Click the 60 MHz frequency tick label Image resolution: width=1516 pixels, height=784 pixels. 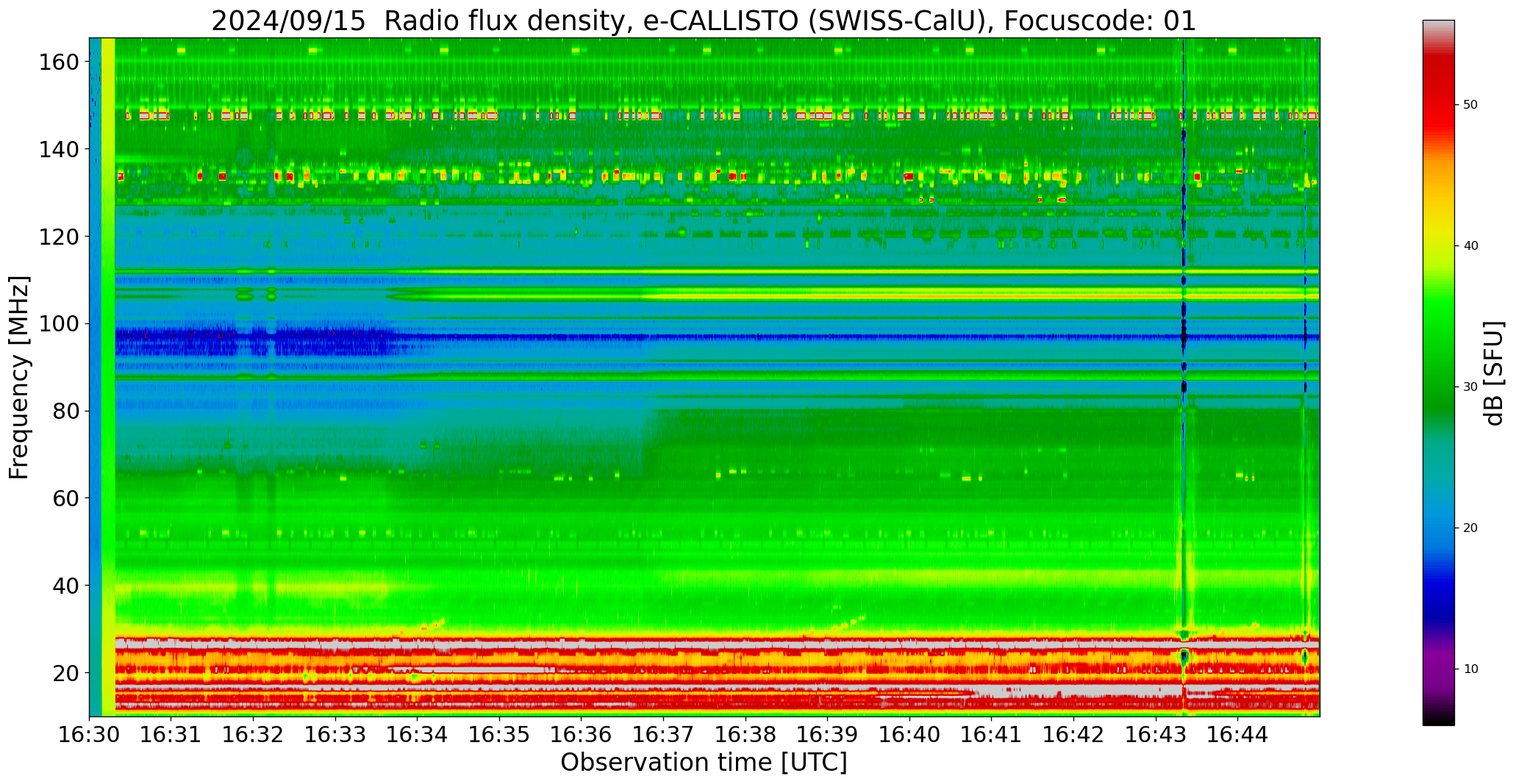(65, 498)
